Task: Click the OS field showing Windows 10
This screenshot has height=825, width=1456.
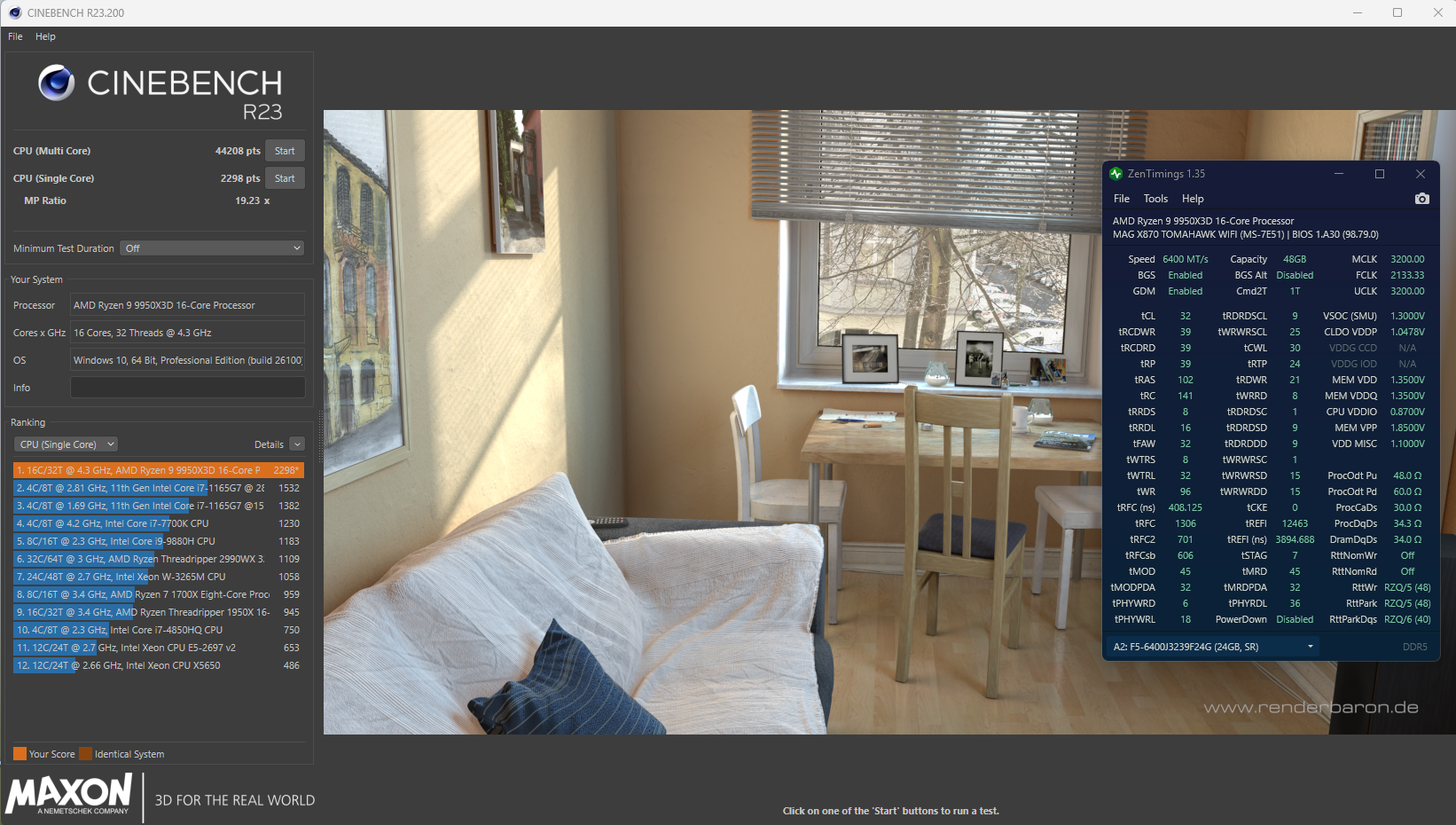Action: click(x=187, y=360)
